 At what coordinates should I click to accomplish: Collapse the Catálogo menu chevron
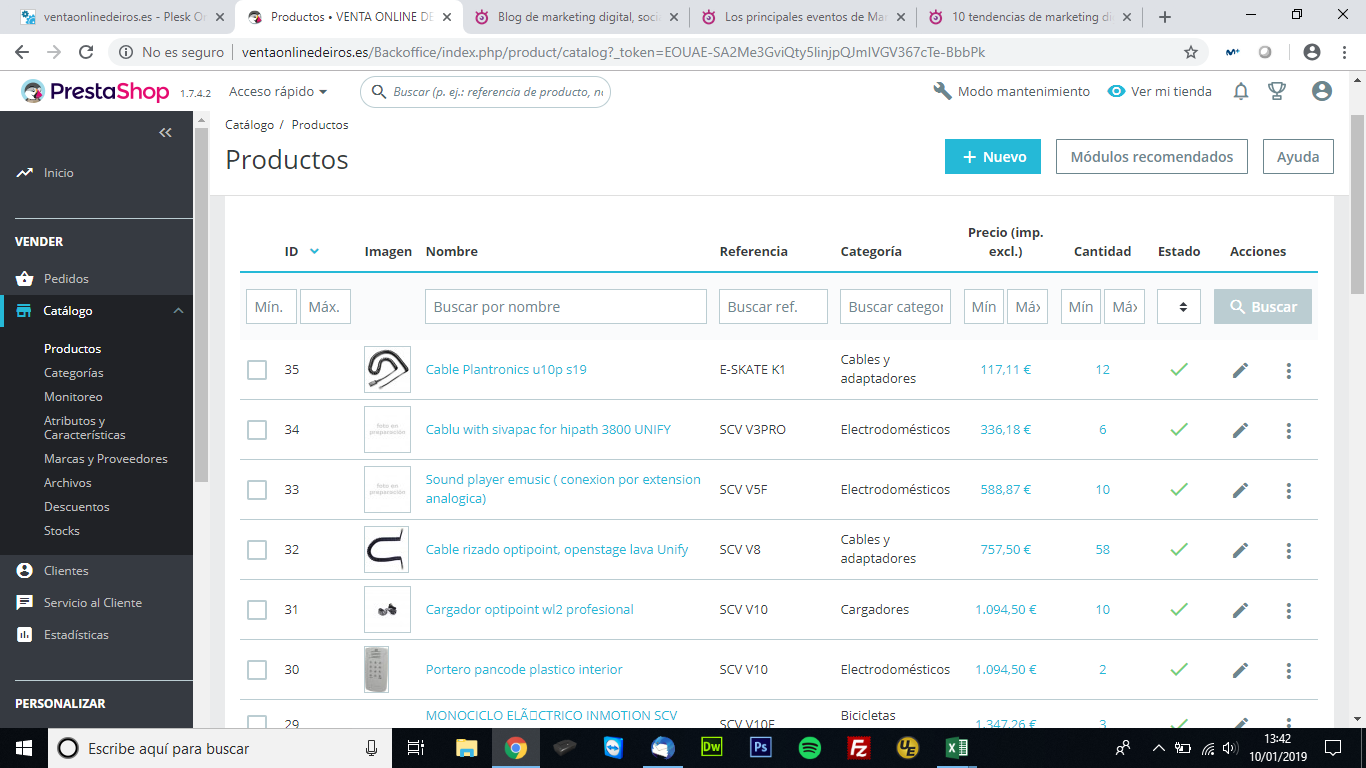179,311
